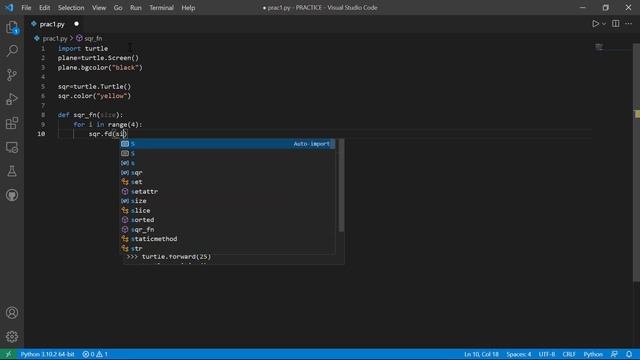Image resolution: width=640 pixels, height=360 pixels.
Task: Show errors and warnings count in status bar
Action: click(x=95, y=354)
